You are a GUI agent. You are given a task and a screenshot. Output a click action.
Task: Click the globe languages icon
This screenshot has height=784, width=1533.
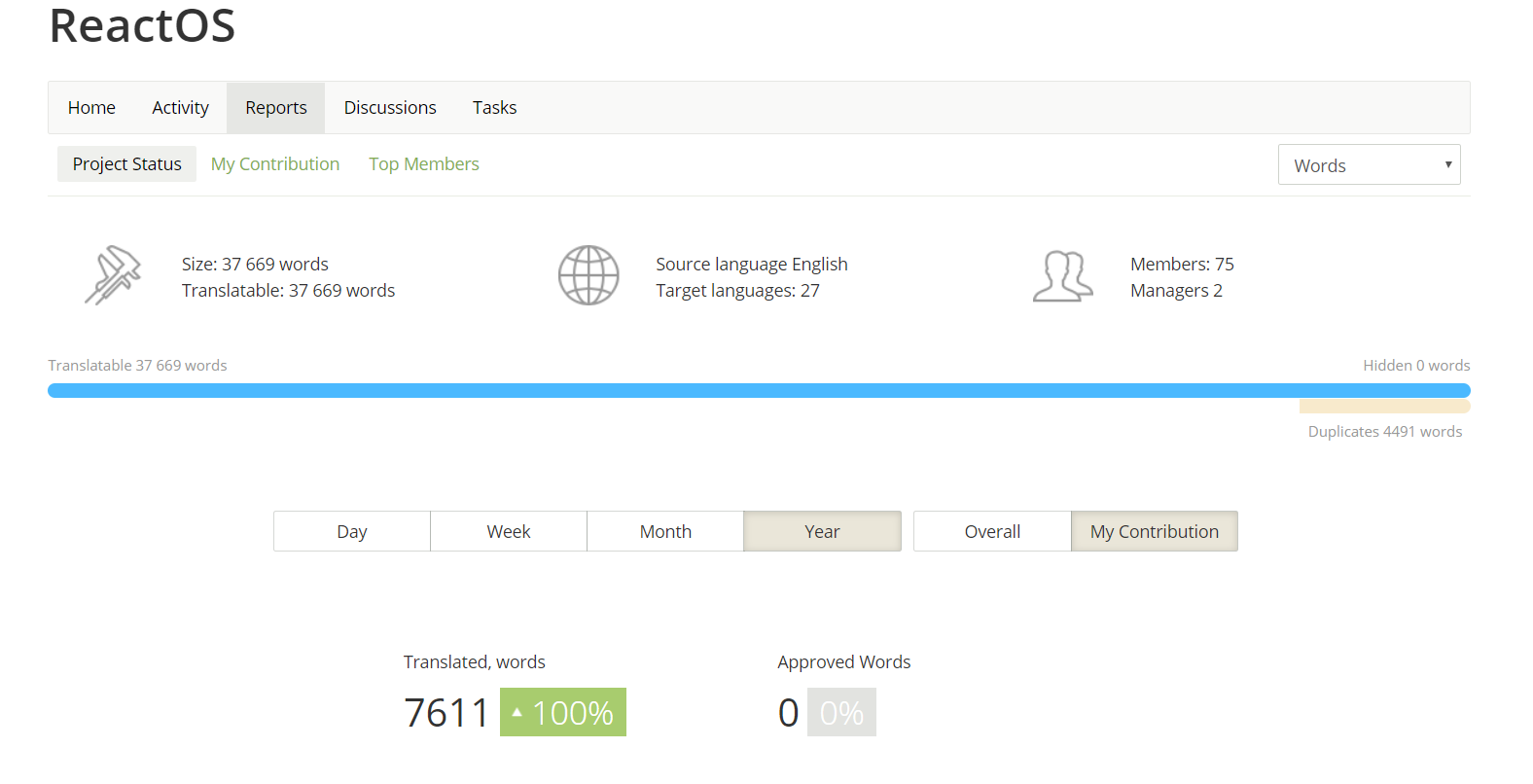click(x=588, y=275)
